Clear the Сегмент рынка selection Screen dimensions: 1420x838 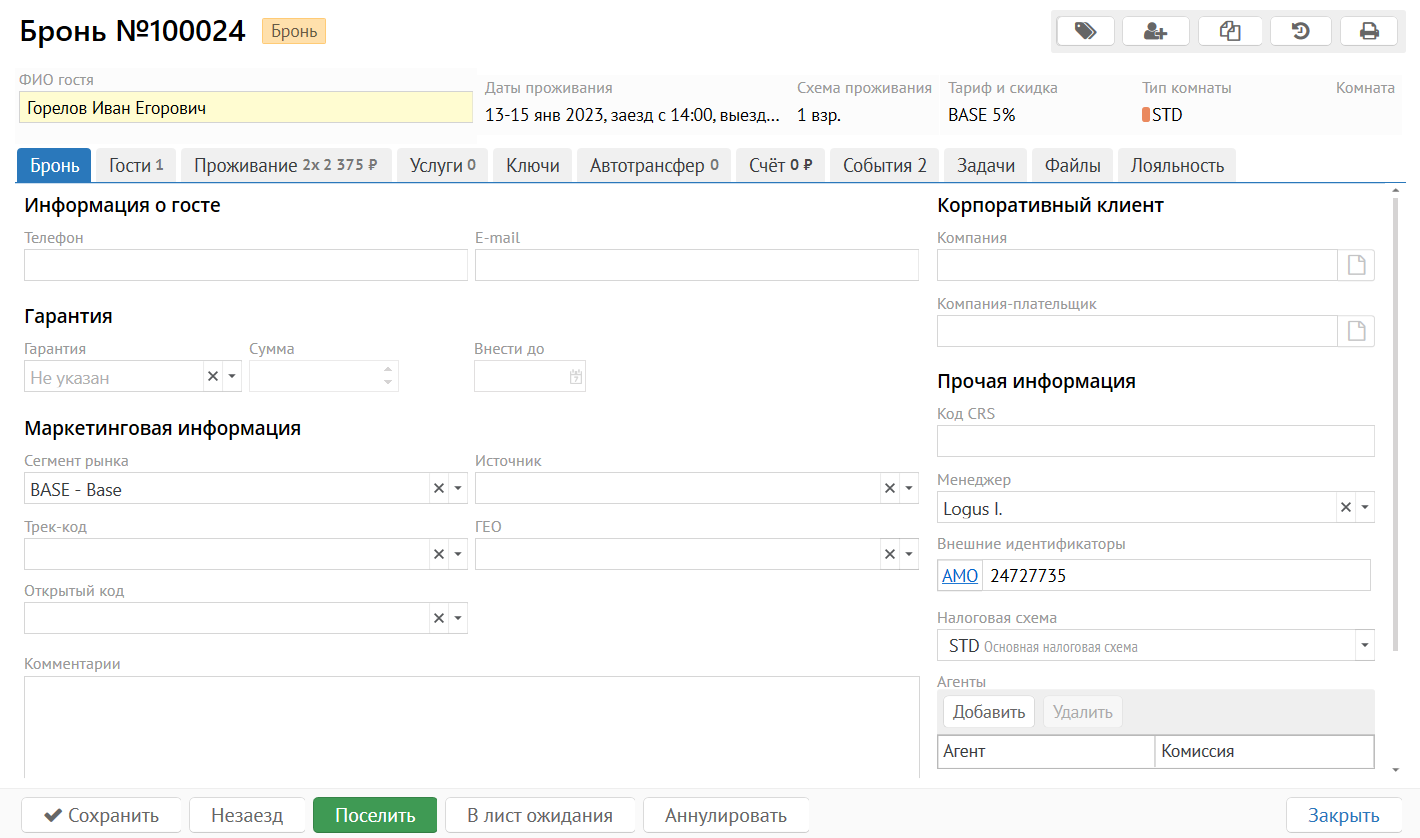[x=438, y=489]
